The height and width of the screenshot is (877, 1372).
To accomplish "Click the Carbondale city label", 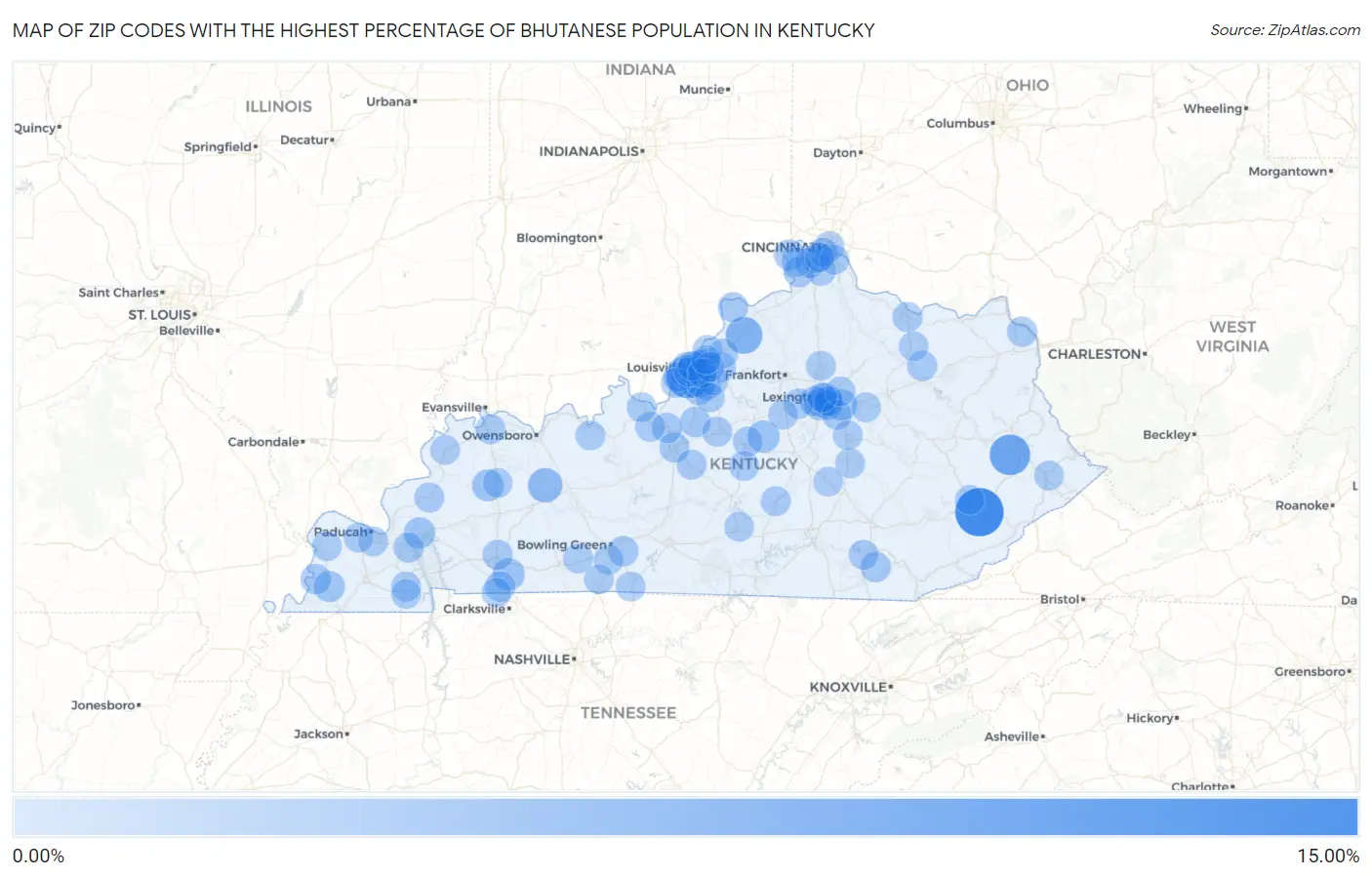I will 263,442.
